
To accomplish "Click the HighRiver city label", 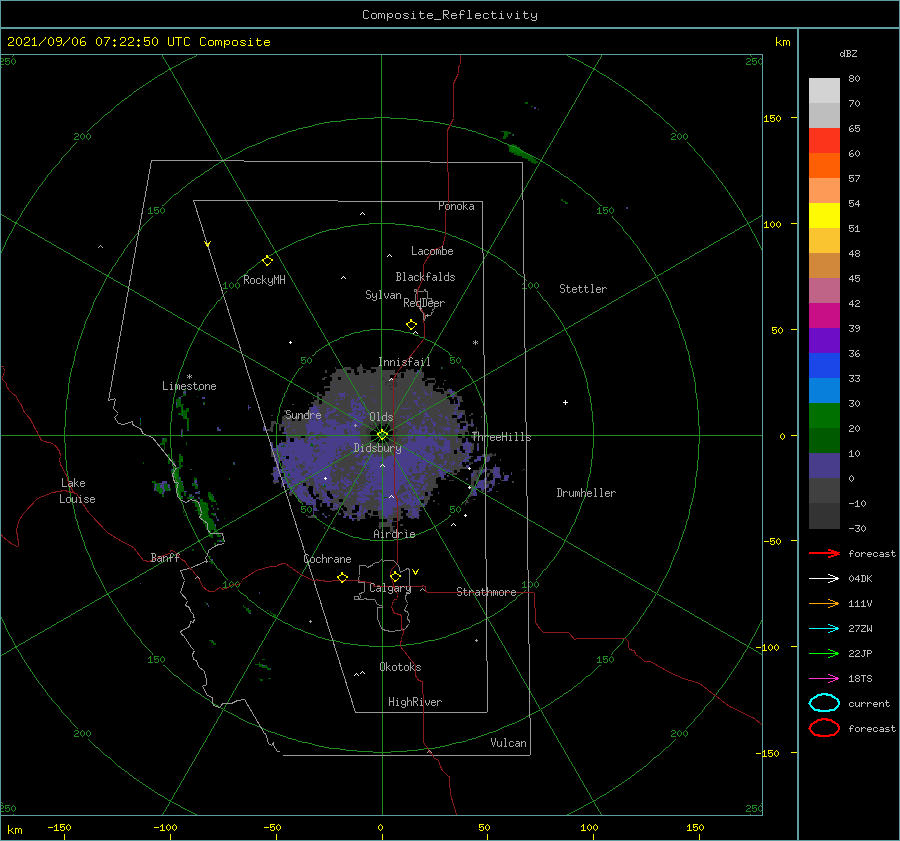I will click(415, 702).
